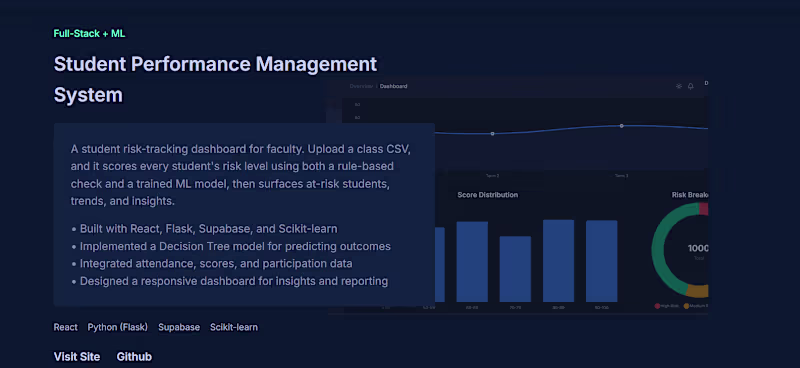Click the 80-89 score distribution bar

pos(558,261)
